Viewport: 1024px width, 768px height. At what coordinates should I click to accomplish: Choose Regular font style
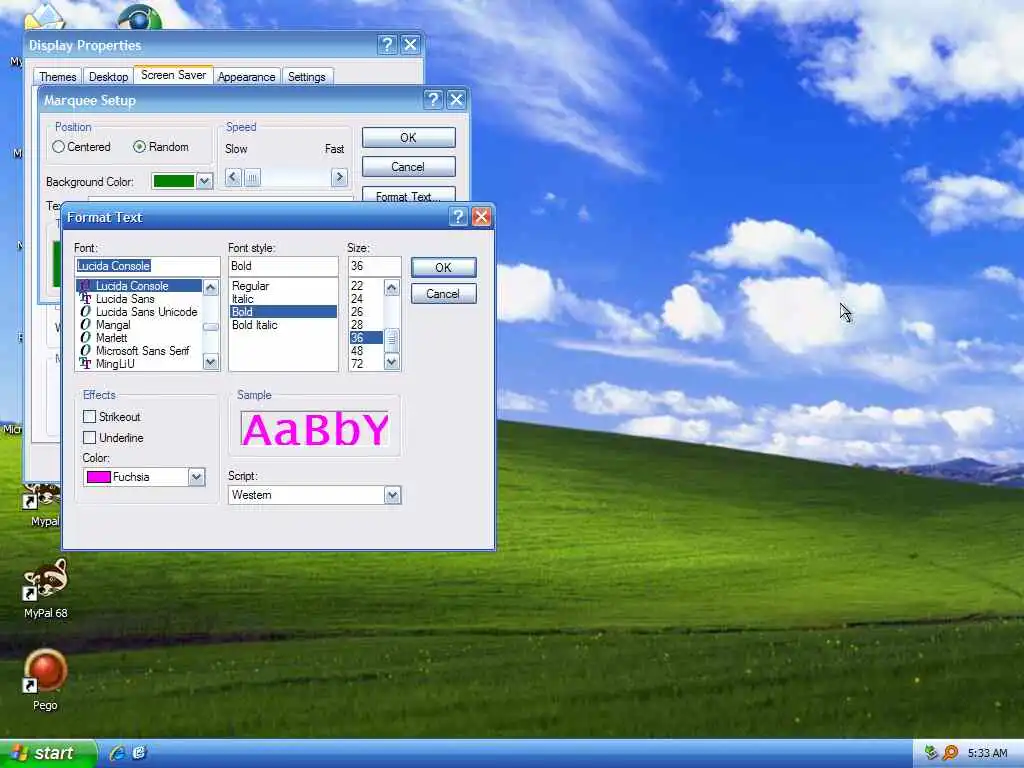pyautogui.click(x=283, y=285)
